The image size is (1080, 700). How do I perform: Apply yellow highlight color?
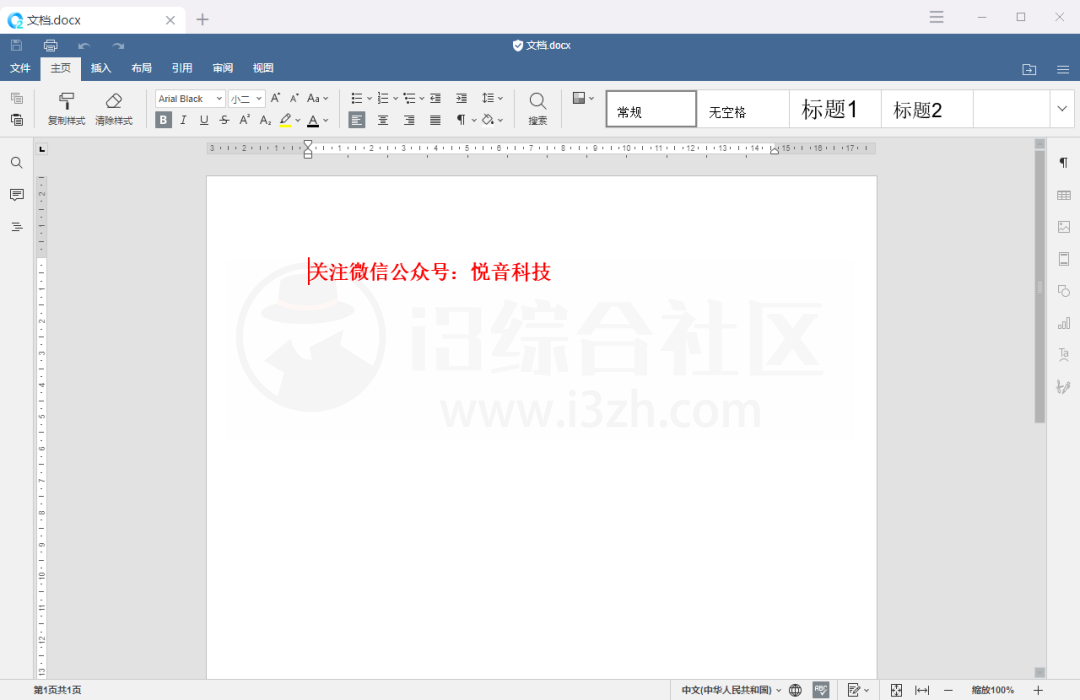[x=285, y=120]
